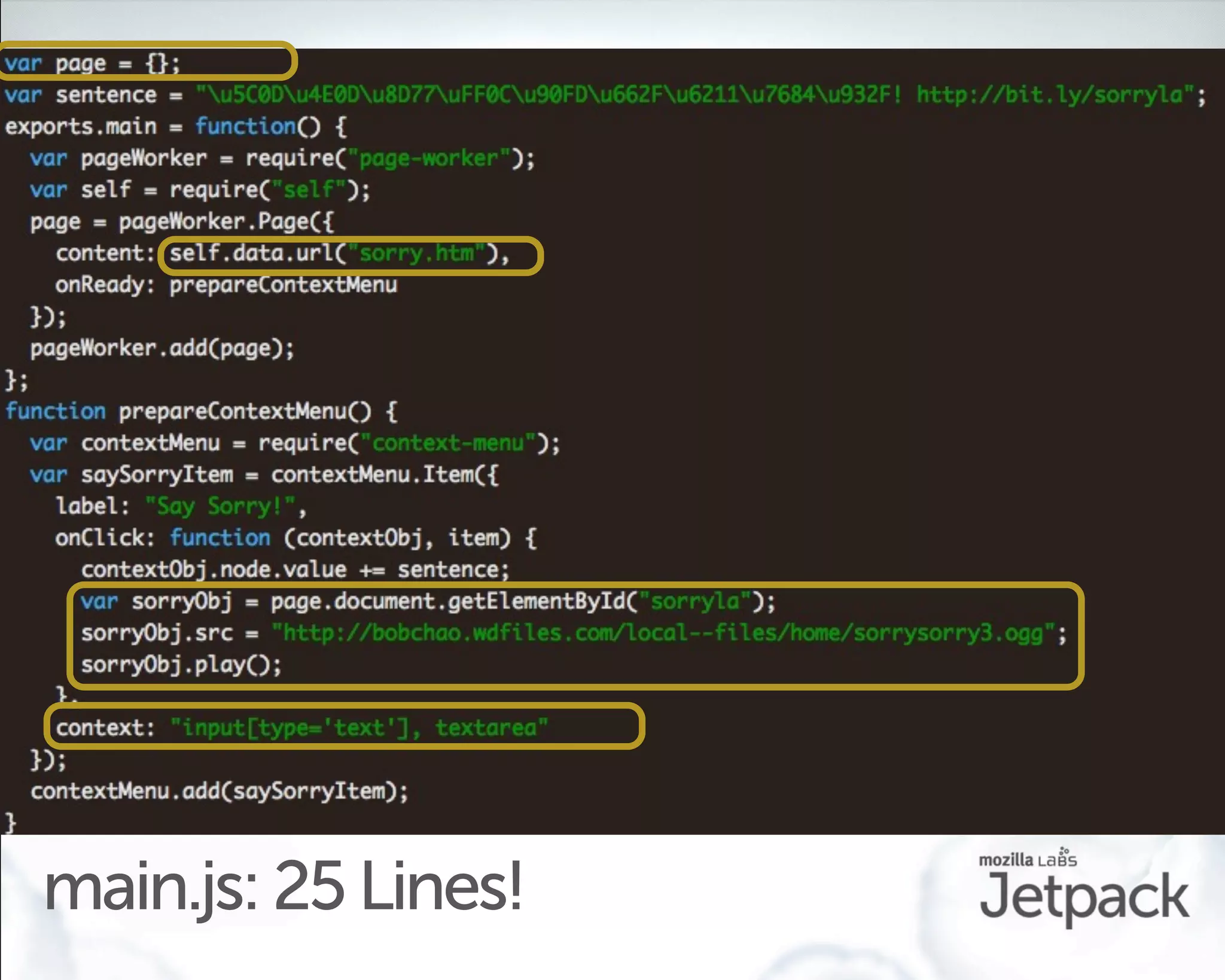
Task: Click the context: "input[type='text'], textarea" line
Action: 302,728
